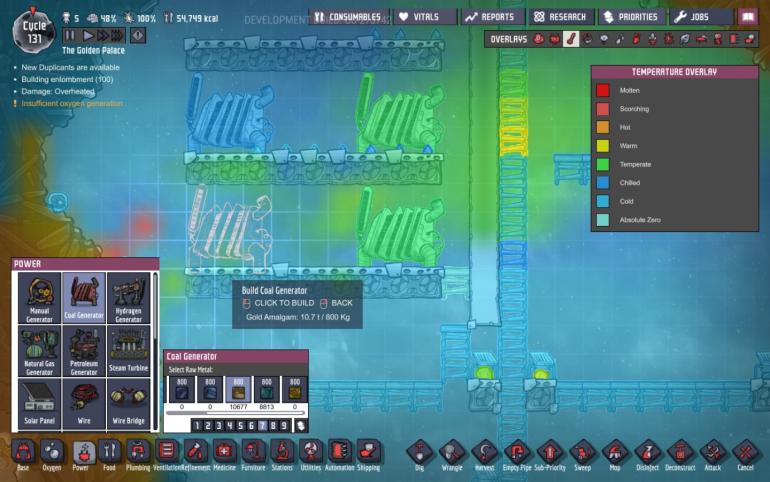Select the Cancel tool

pos(745,455)
